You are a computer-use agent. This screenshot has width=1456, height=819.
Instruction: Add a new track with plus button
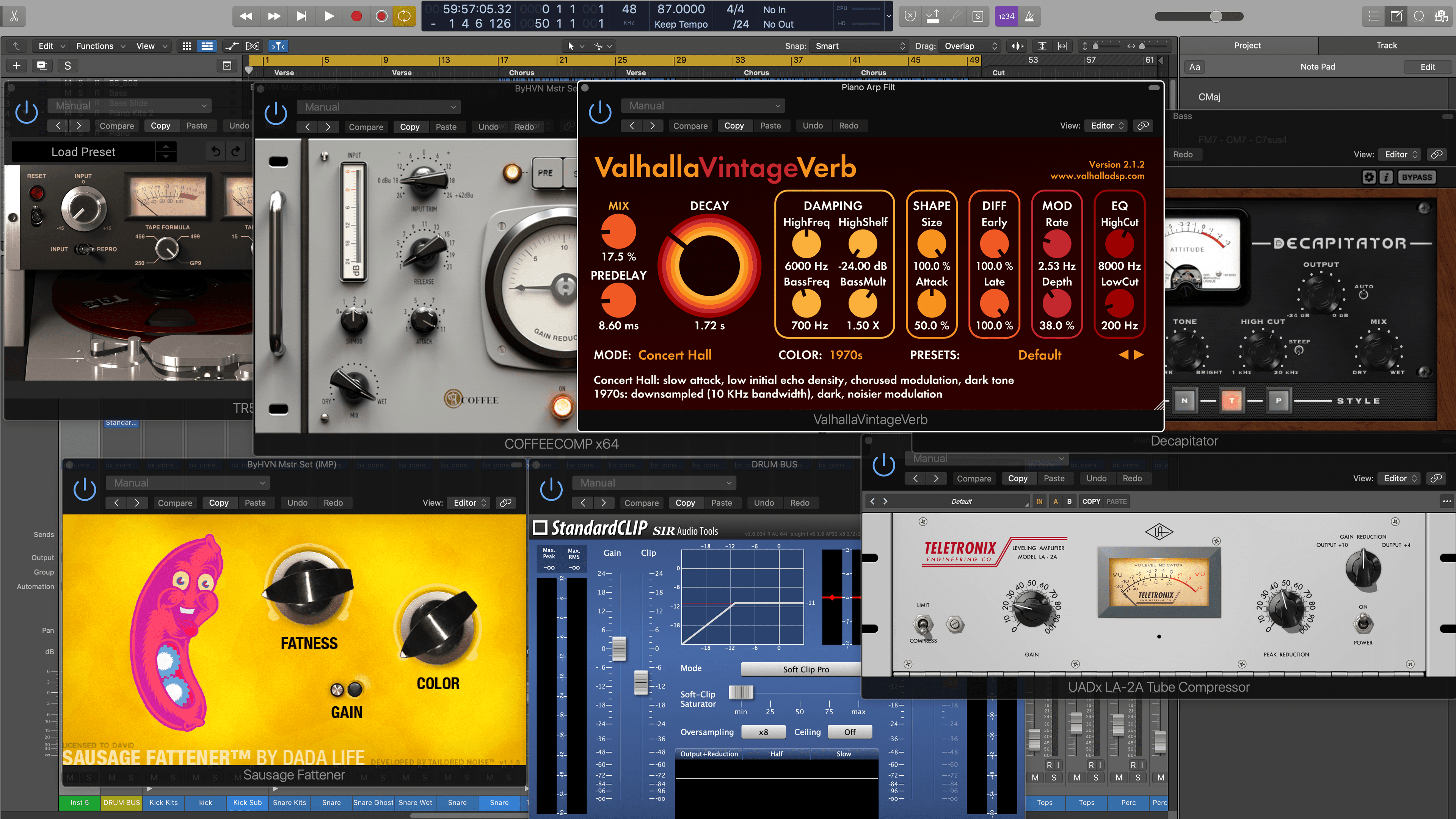pyautogui.click(x=16, y=66)
